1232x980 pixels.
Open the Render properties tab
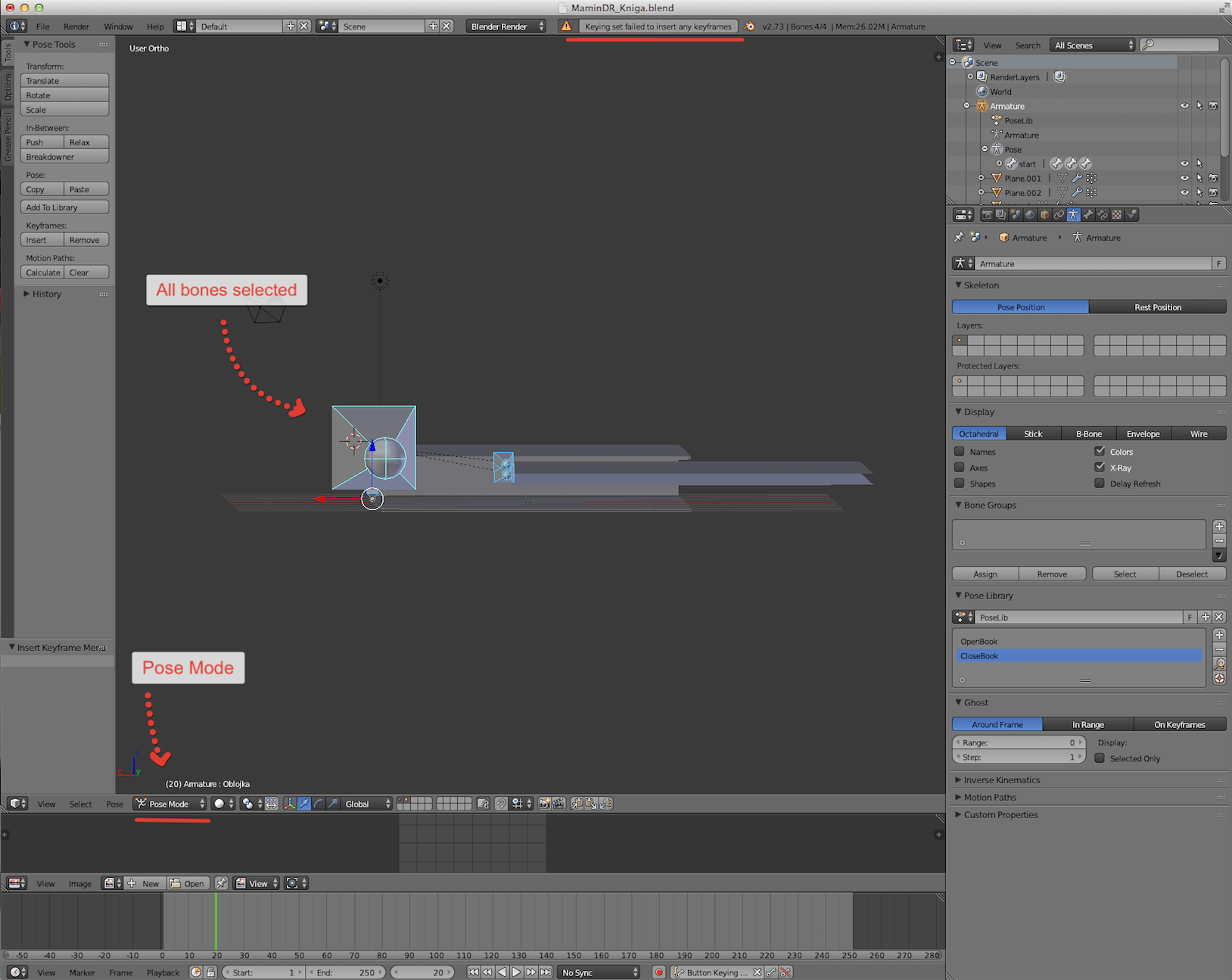click(x=987, y=214)
